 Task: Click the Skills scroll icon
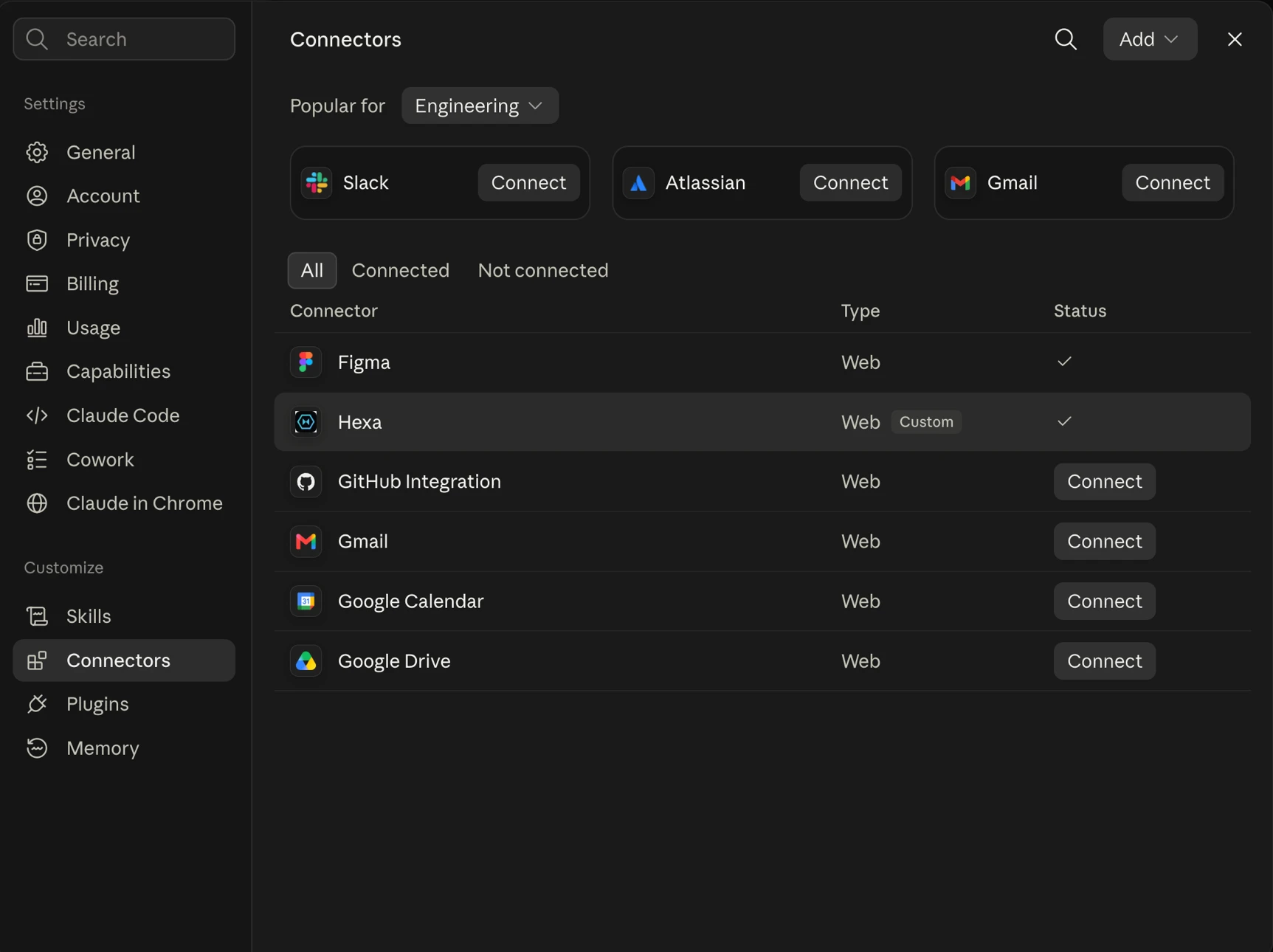point(37,616)
